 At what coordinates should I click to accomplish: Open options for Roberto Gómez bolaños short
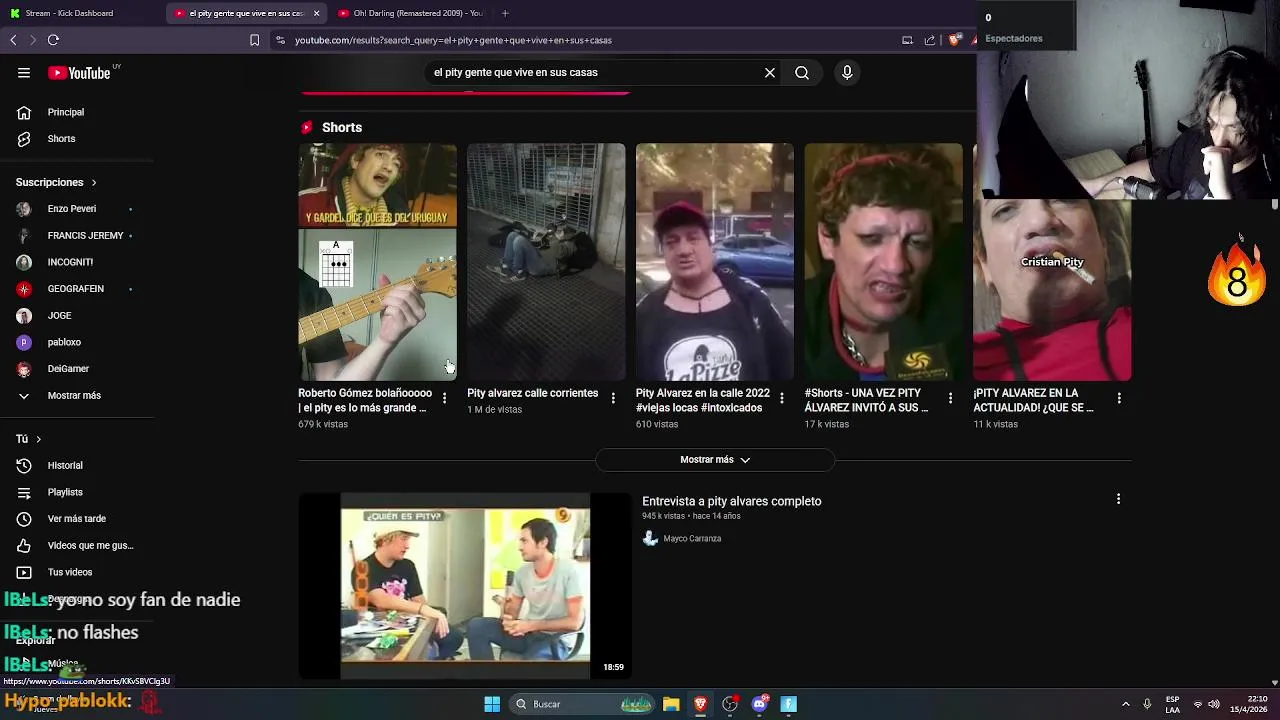[x=444, y=398]
